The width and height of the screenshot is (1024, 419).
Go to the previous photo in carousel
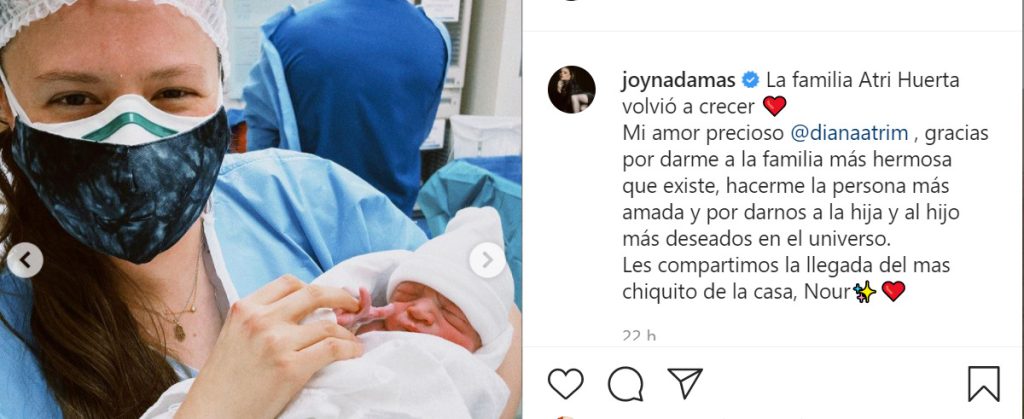[x=25, y=260]
